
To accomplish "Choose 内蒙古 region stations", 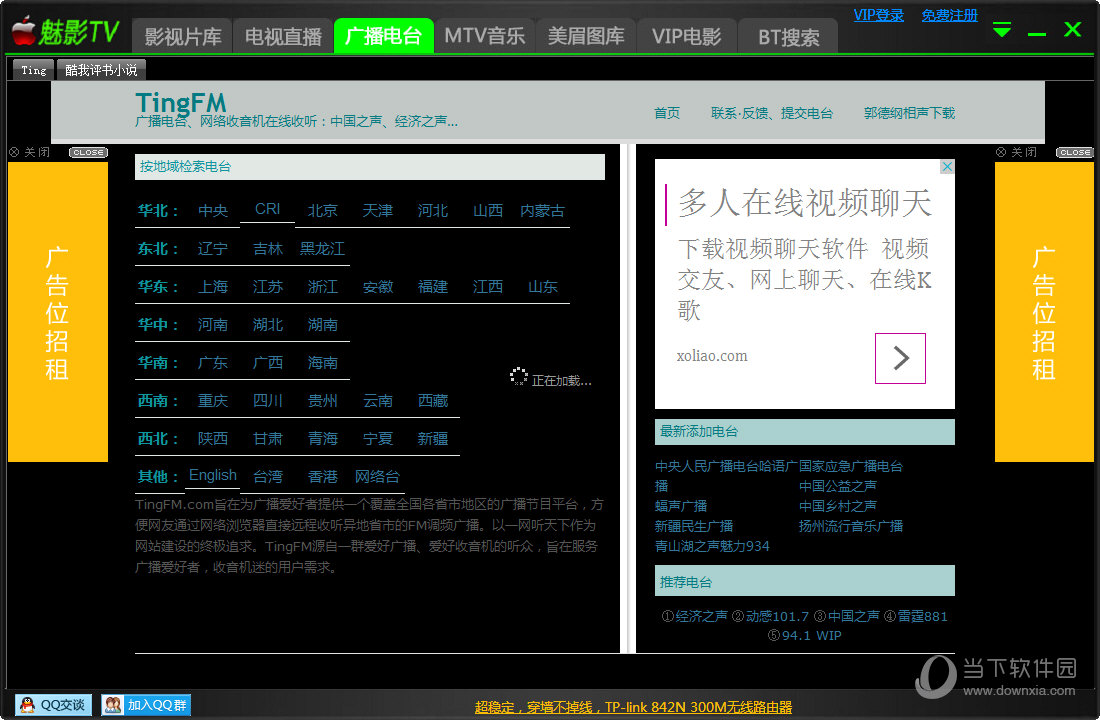I will 542,211.
